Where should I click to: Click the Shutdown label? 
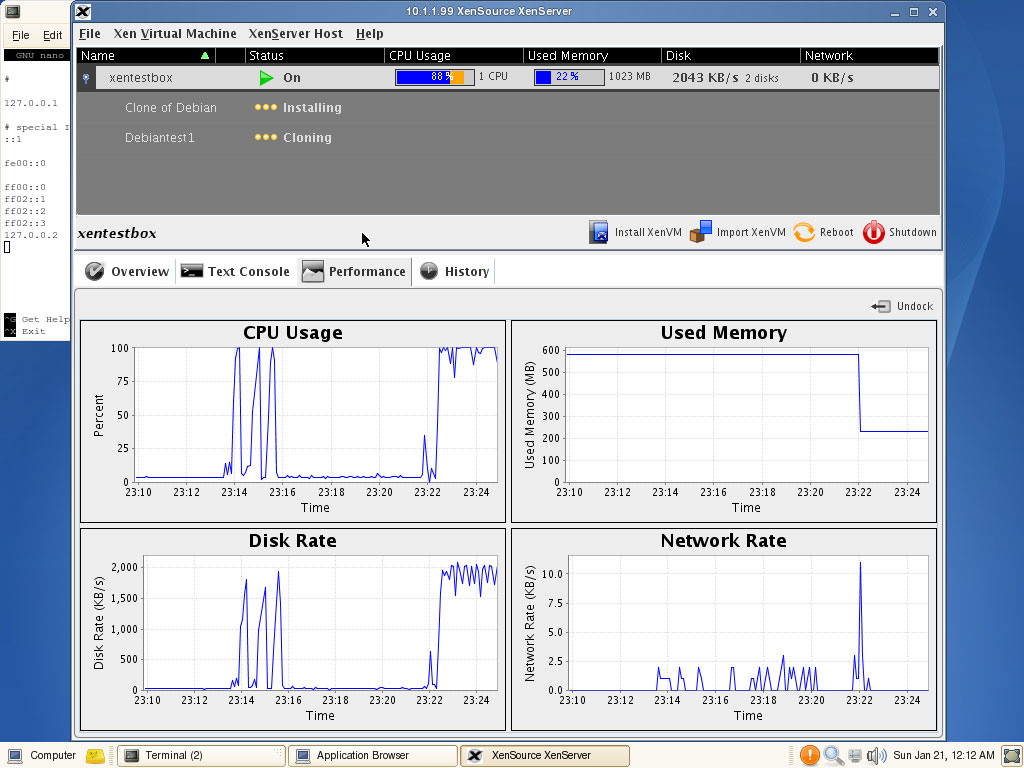point(913,232)
